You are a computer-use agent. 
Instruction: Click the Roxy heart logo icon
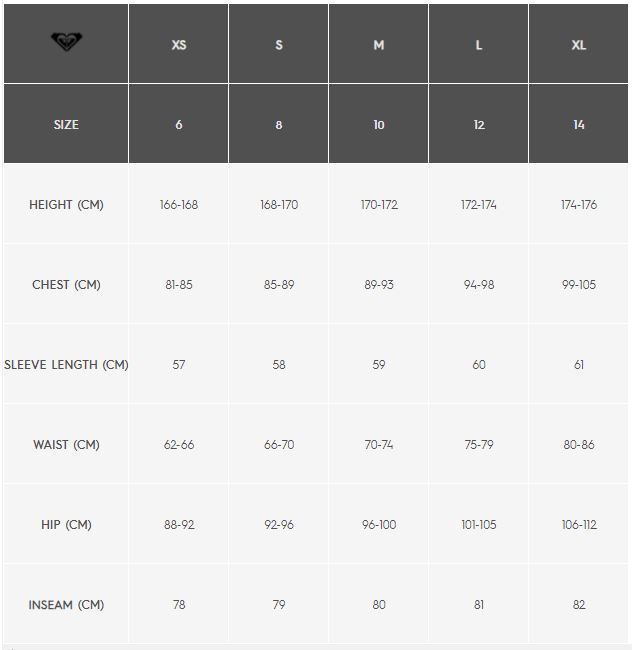coord(66,41)
